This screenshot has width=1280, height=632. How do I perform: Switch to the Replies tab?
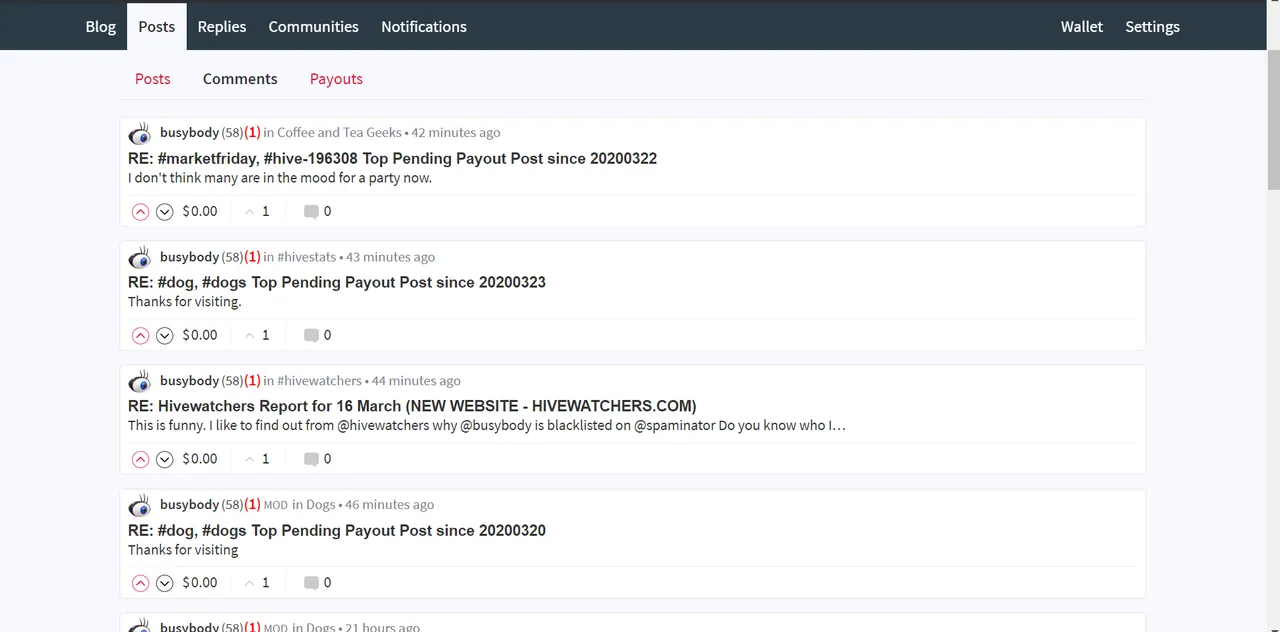[222, 27]
